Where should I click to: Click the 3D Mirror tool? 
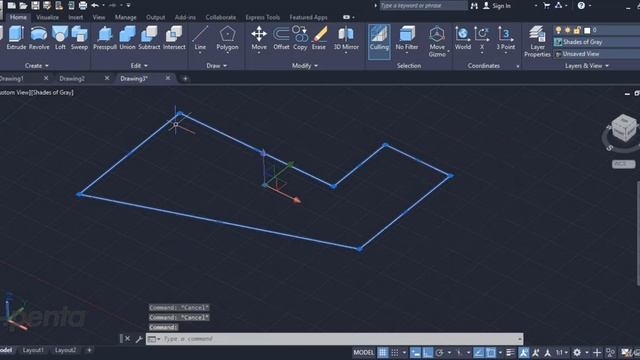click(346, 39)
